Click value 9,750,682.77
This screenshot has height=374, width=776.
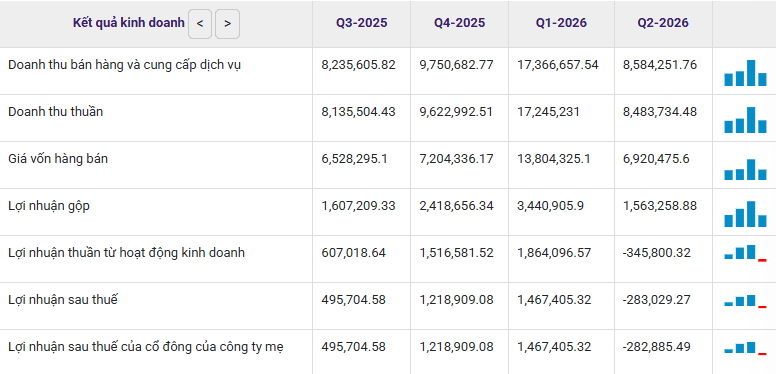coord(456,65)
